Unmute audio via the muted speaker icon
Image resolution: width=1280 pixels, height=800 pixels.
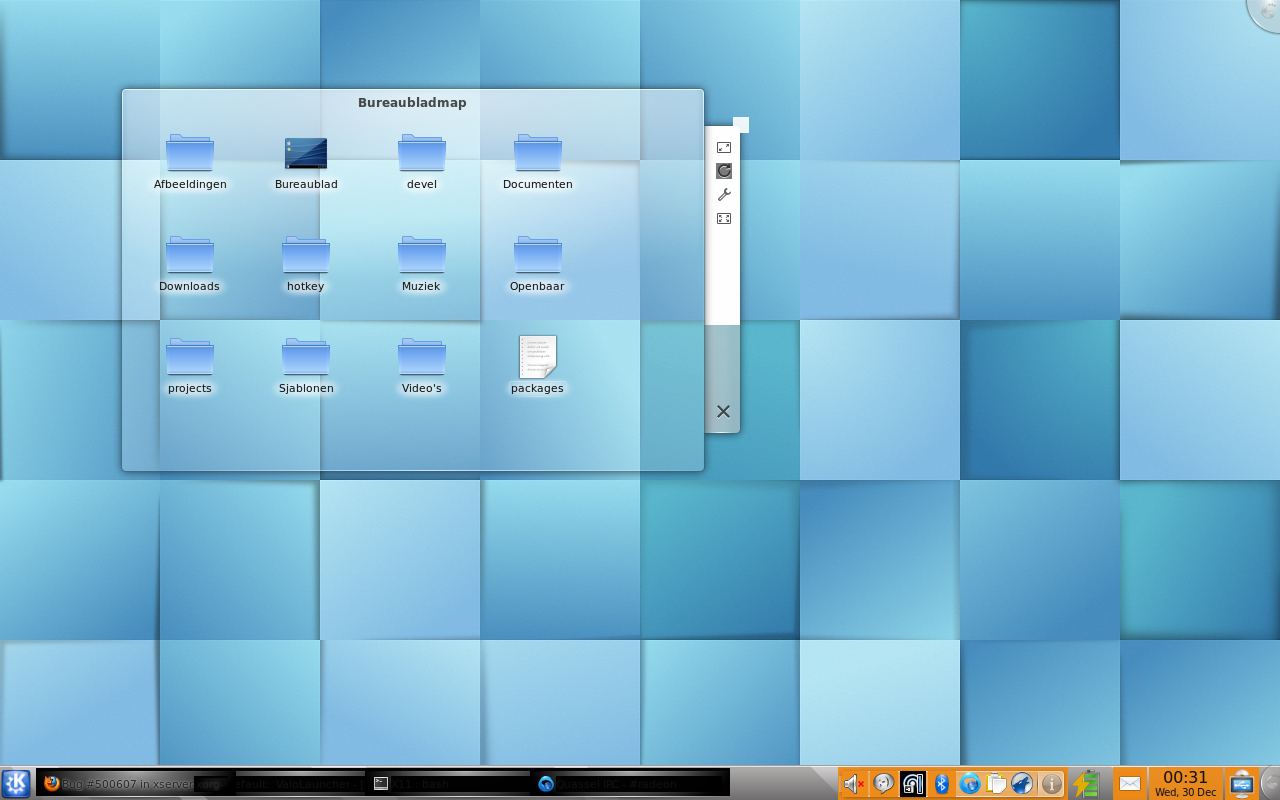853,784
